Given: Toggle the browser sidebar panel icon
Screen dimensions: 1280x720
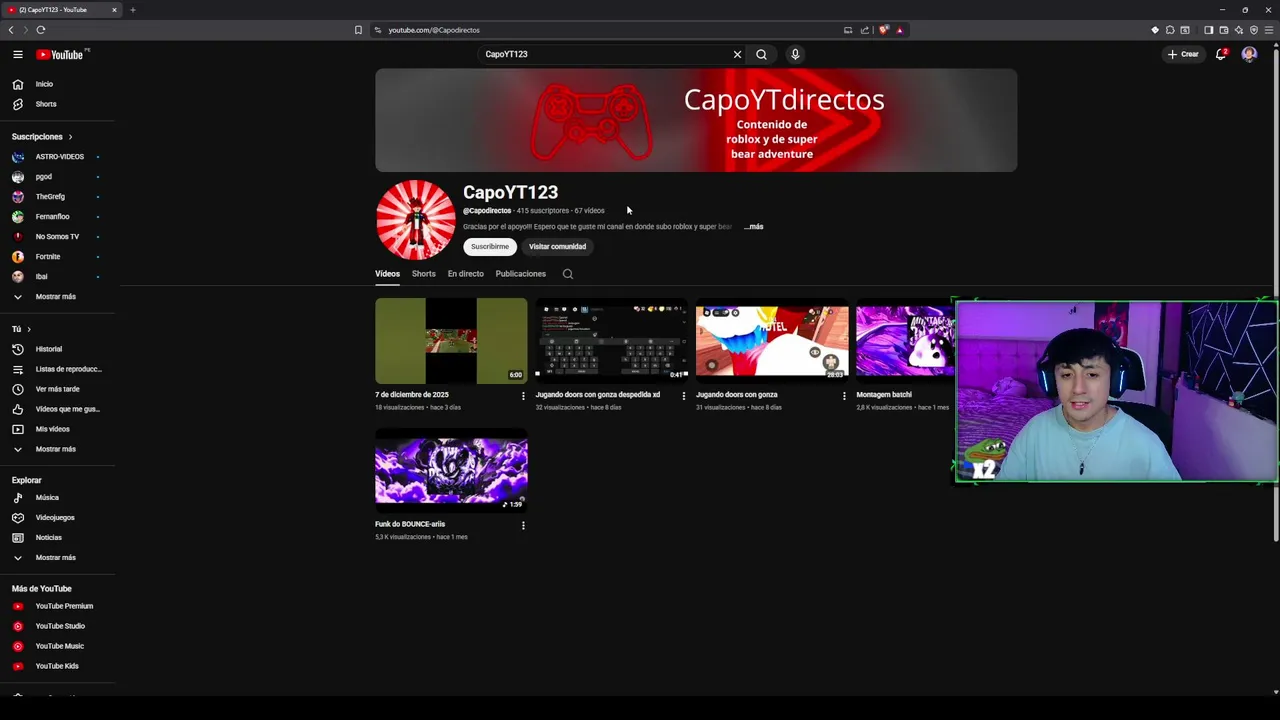Looking at the screenshot, I should tap(1208, 30).
